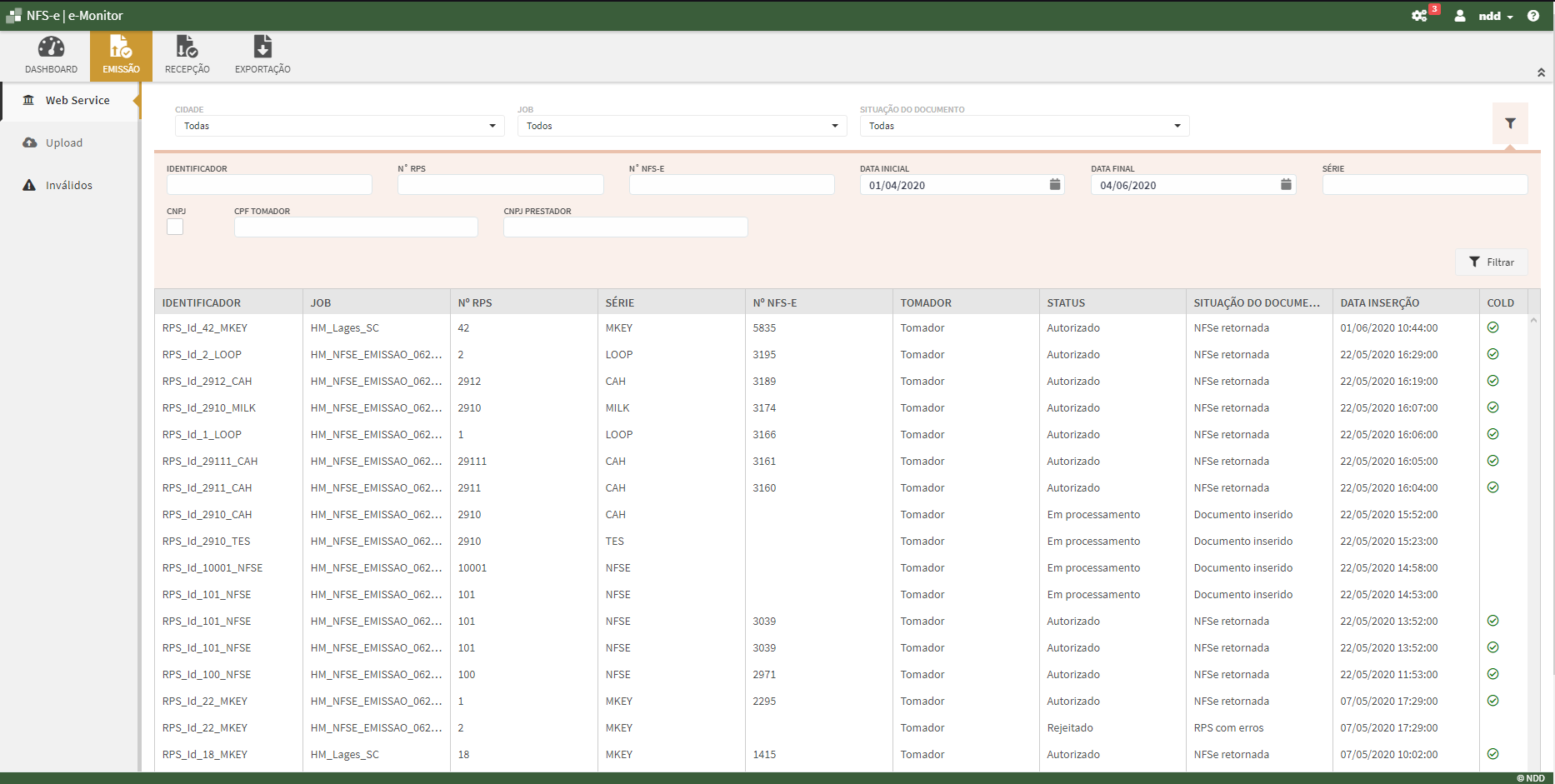1555x784 pixels.
Task: Click the green COLD check for RPS_Id_42_MKEY
Action: tap(1492, 327)
